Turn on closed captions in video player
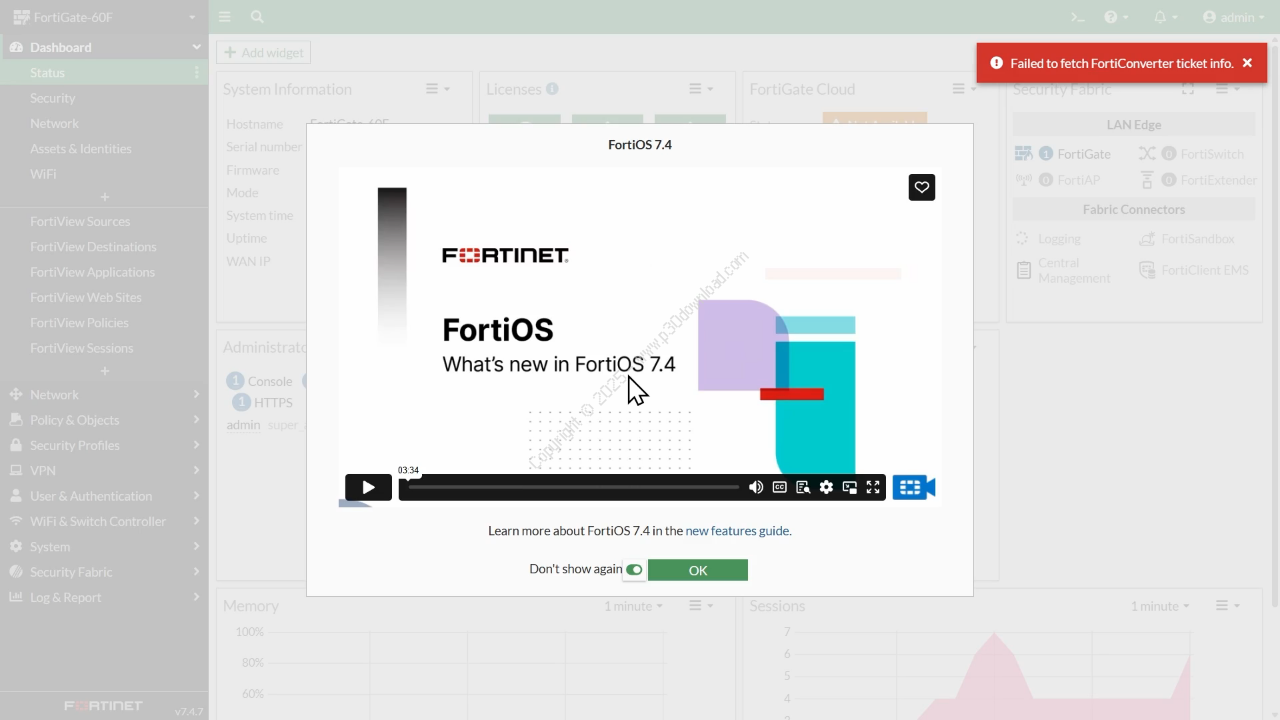This screenshot has height=720, width=1280. pos(780,487)
